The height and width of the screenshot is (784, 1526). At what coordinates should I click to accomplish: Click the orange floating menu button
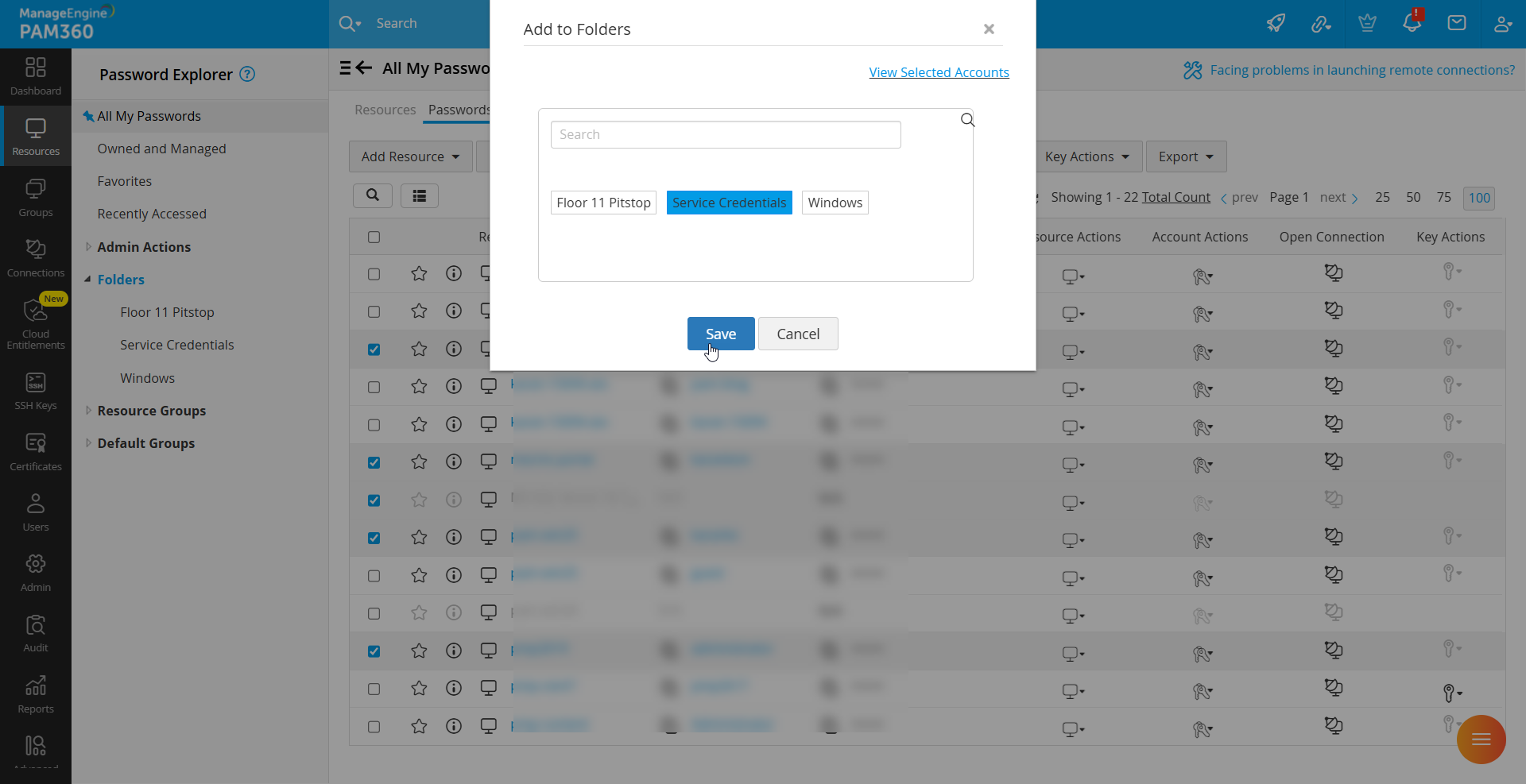(x=1481, y=740)
